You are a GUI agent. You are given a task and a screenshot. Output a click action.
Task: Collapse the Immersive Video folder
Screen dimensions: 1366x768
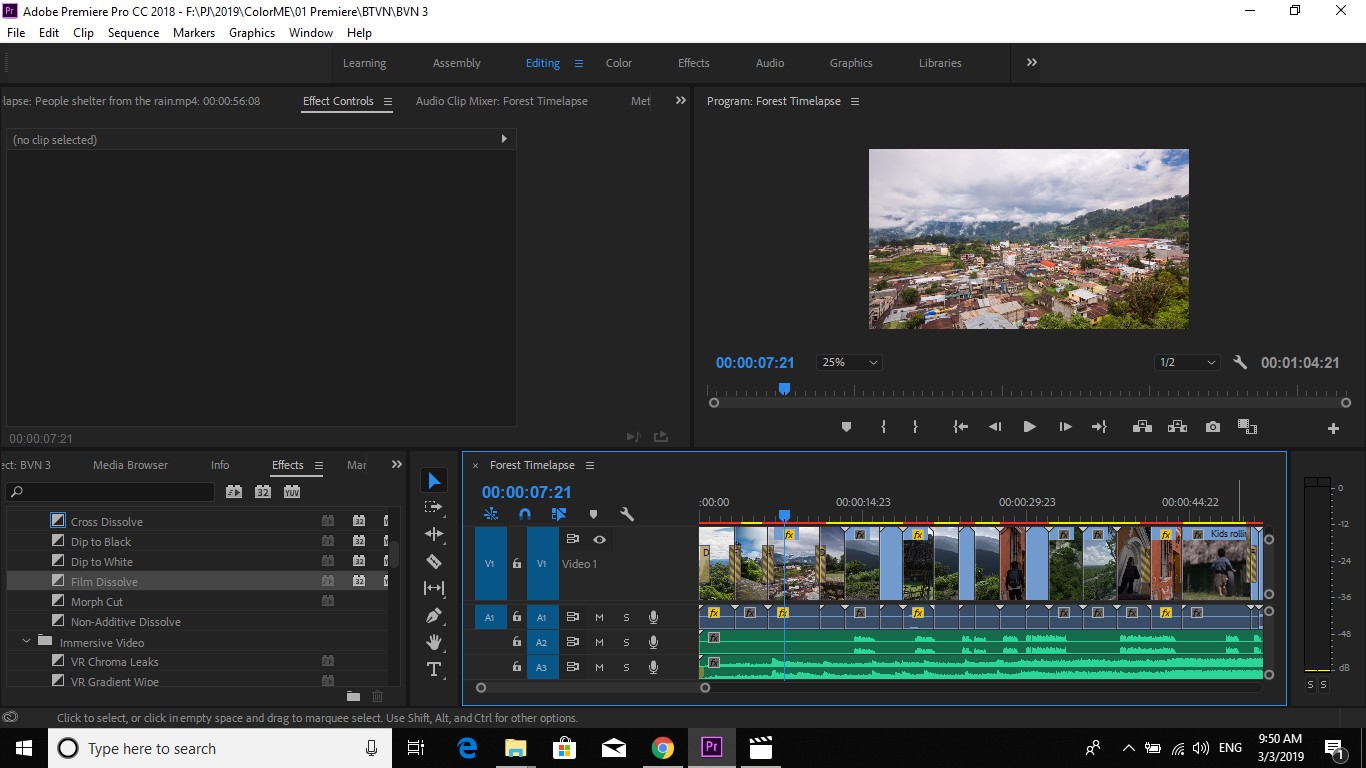pyautogui.click(x=26, y=641)
